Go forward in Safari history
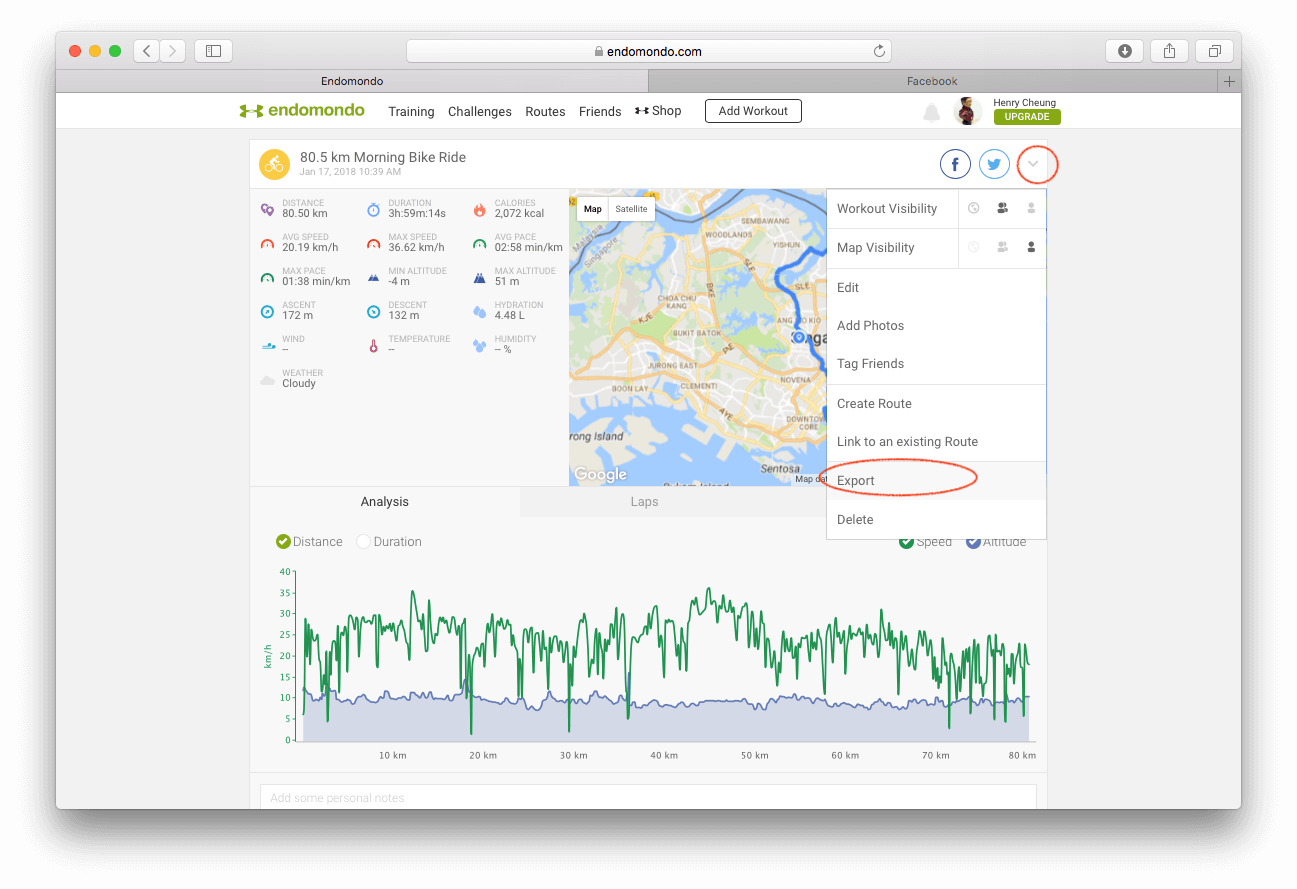 [173, 51]
